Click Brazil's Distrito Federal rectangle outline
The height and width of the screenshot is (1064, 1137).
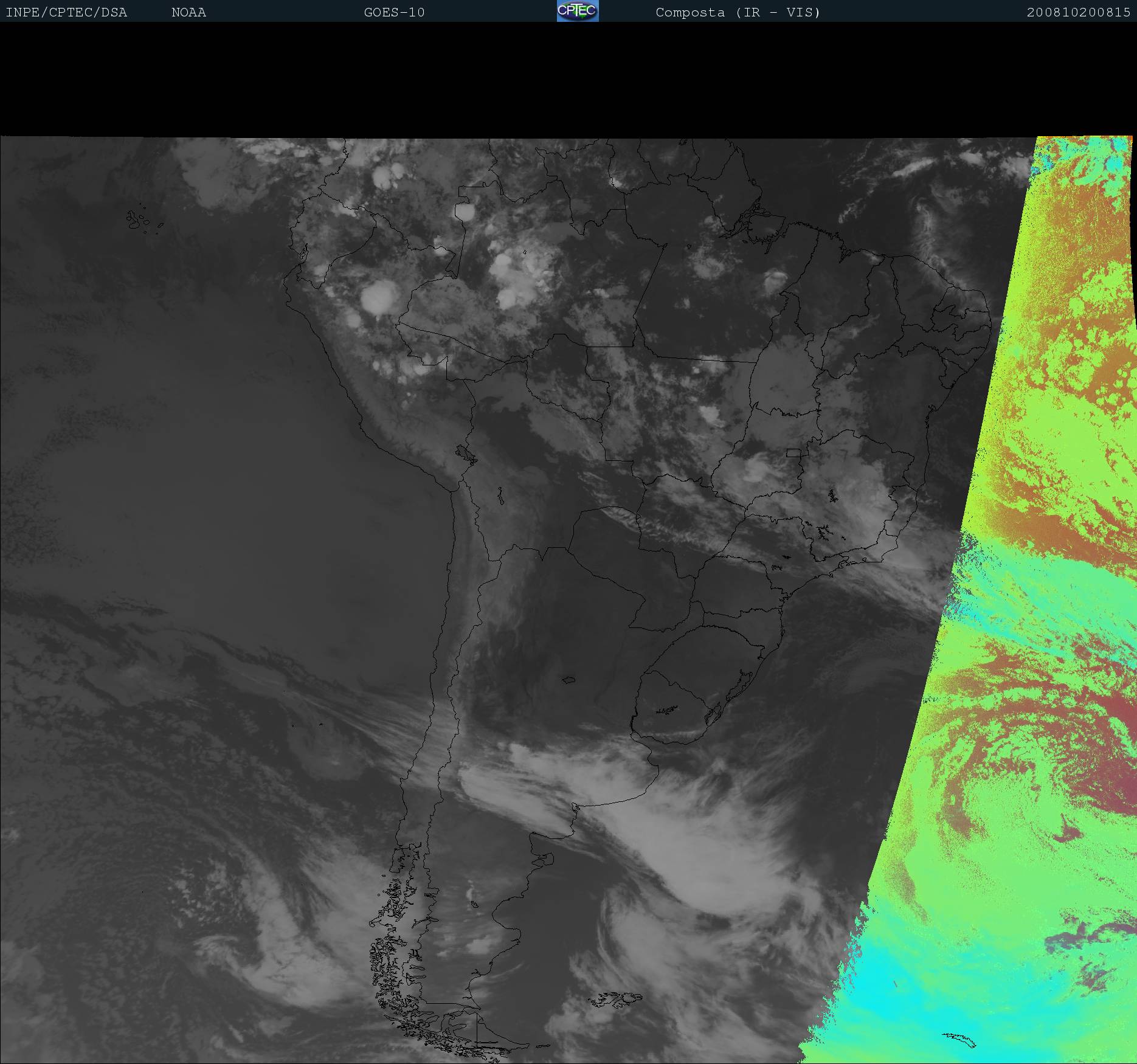[x=793, y=452]
